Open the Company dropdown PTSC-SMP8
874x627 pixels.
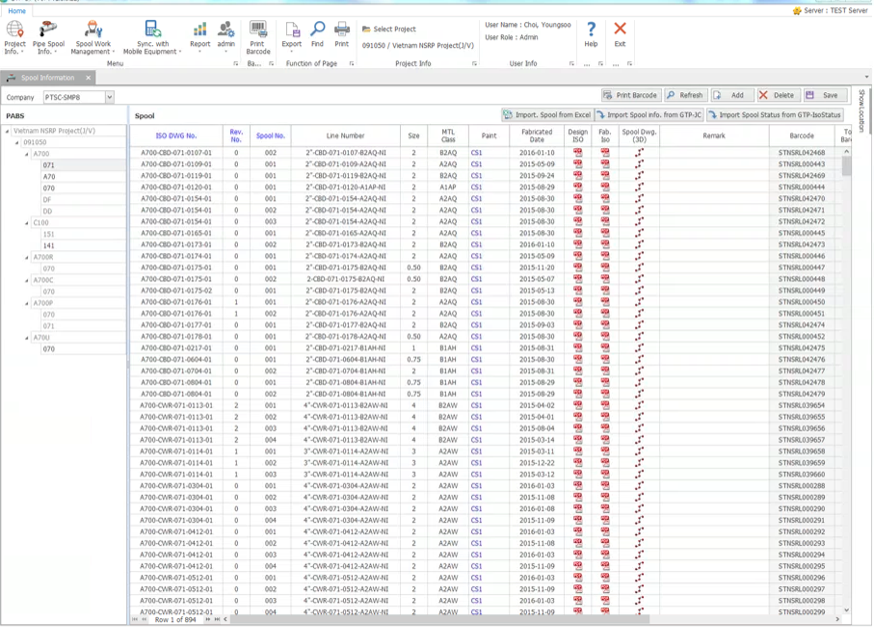coord(109,97)
